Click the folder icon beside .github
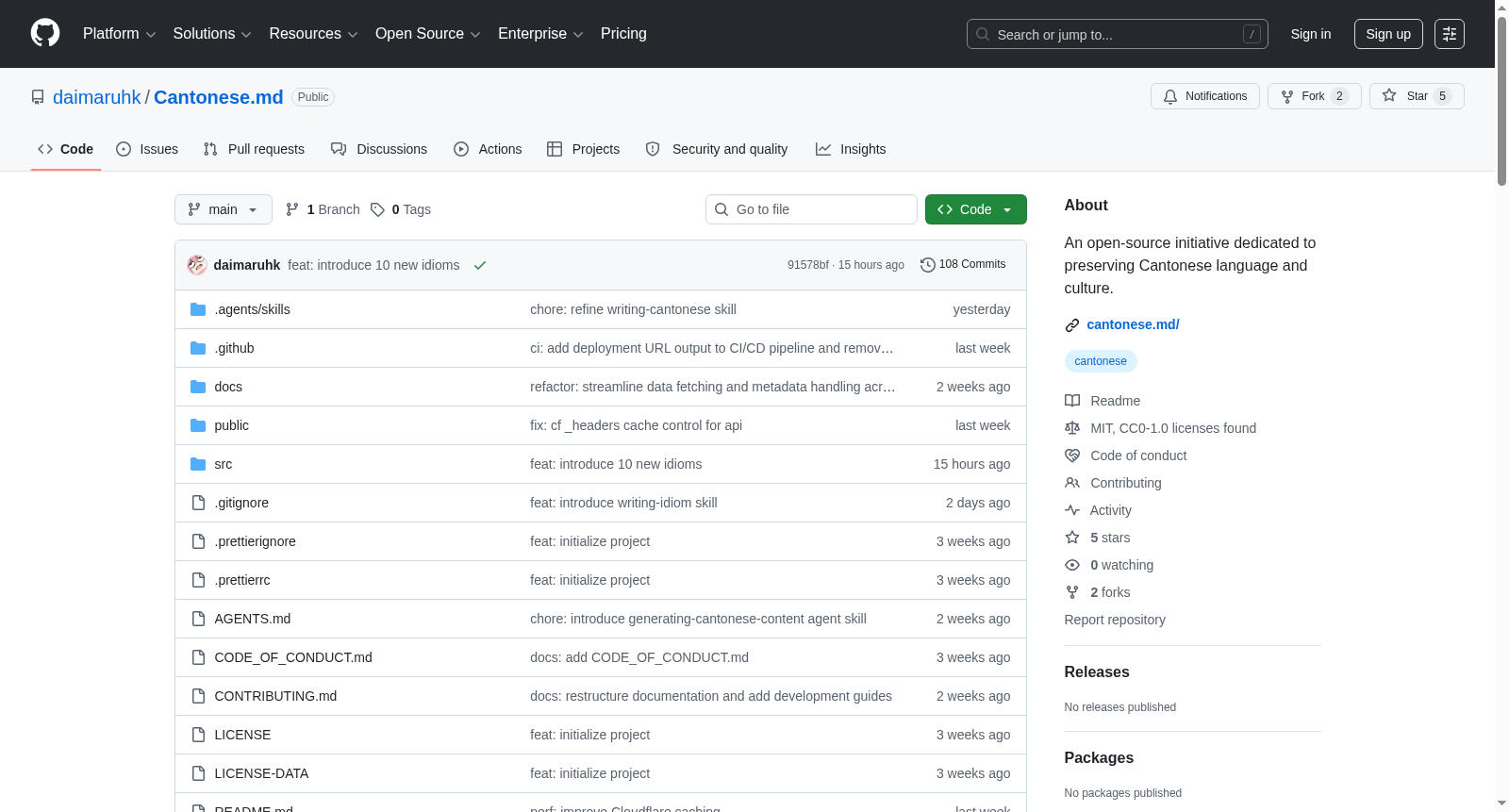Screen dimensions: 1509x812 [198, 348]
